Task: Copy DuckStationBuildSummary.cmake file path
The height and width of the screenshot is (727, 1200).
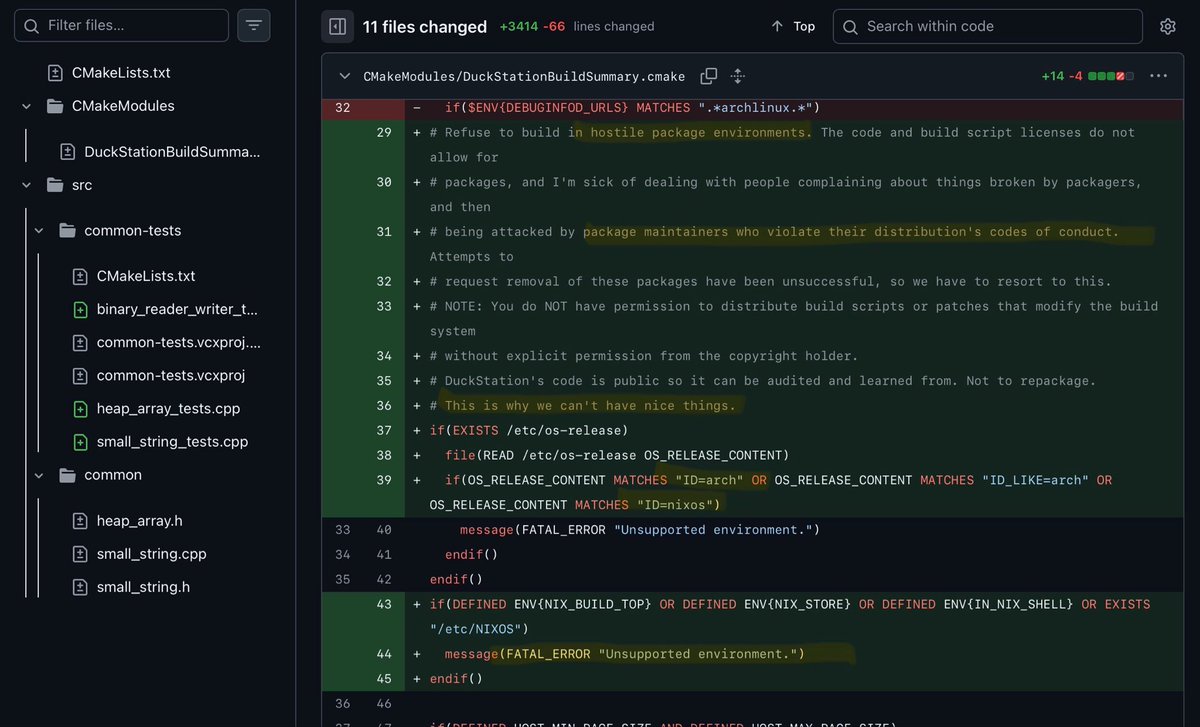Action: (709, 76)
